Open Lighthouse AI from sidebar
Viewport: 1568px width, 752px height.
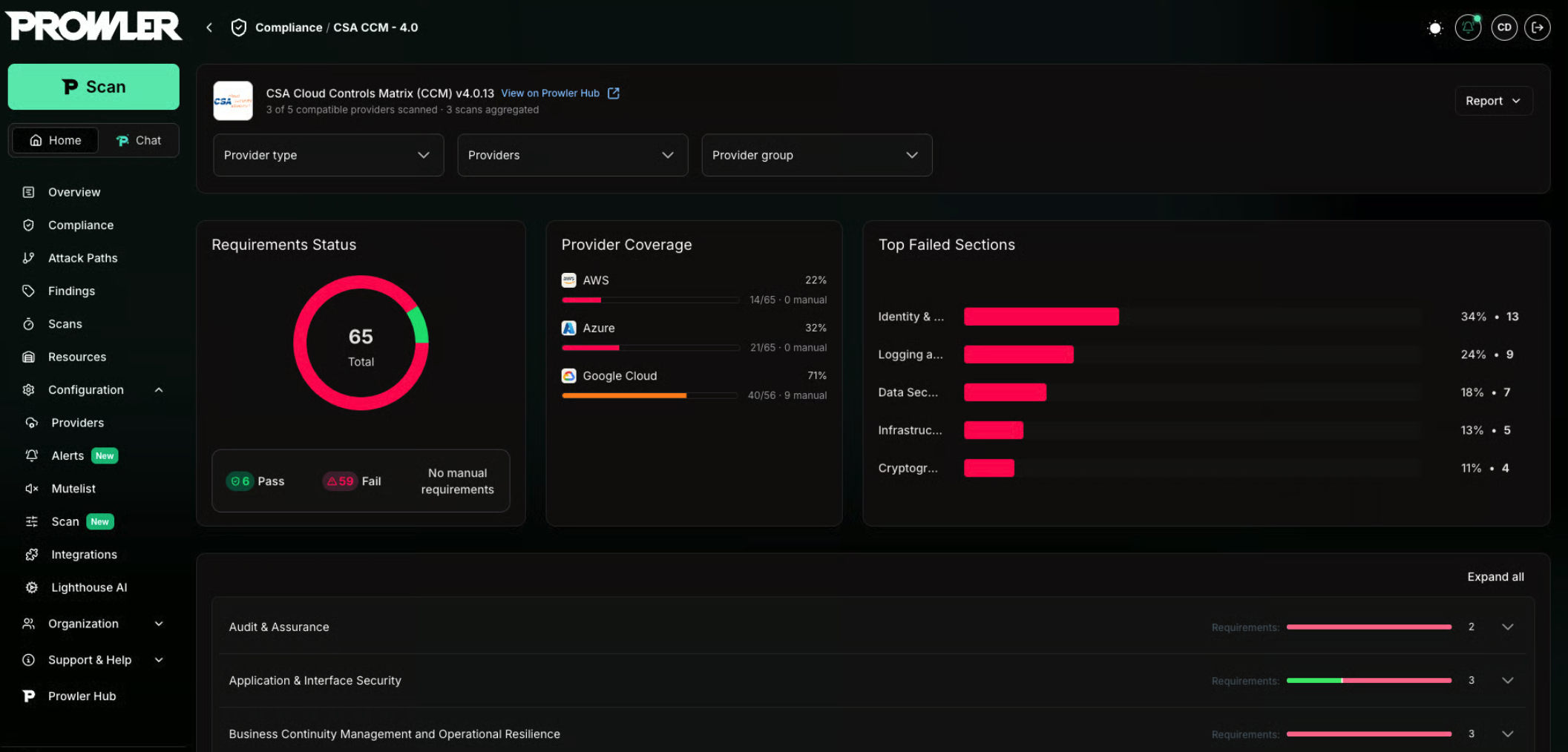click(89, 587)
